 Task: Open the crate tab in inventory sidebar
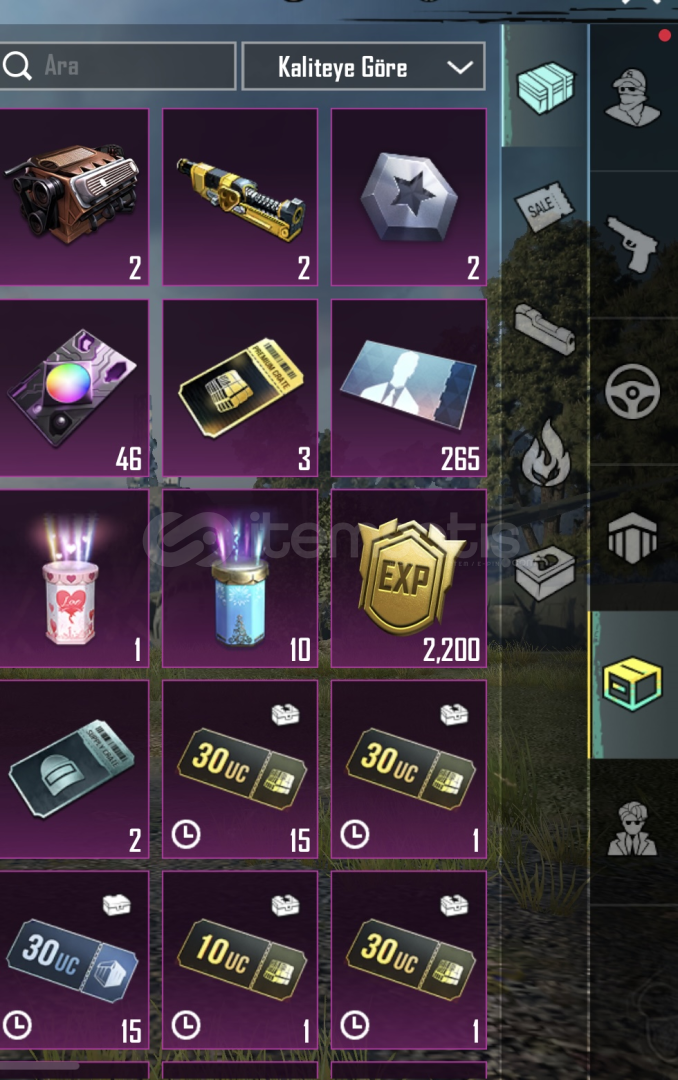pyautogui.click(x=545, y=86)
